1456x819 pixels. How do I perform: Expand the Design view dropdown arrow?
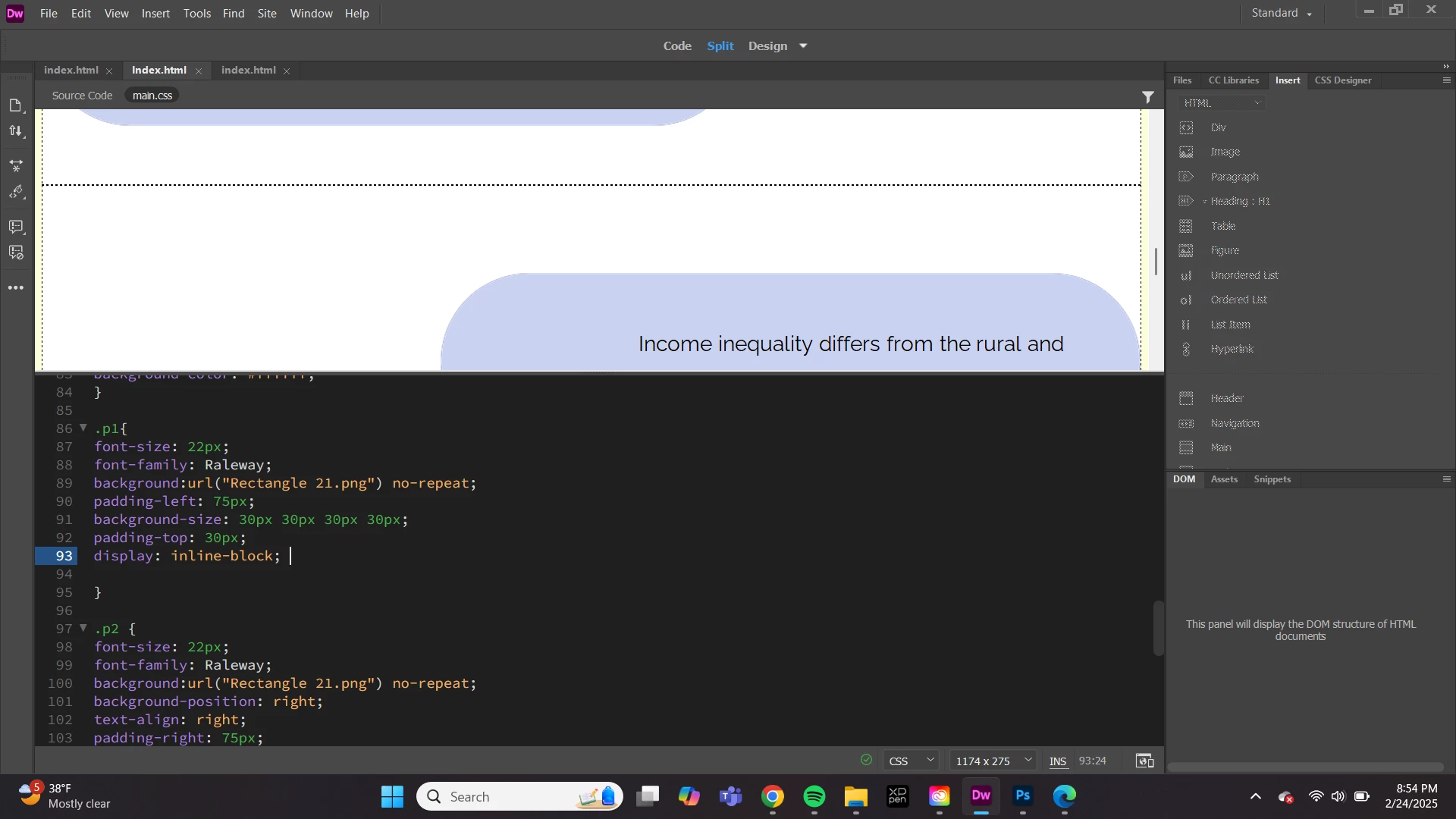(x=804, y=46)
